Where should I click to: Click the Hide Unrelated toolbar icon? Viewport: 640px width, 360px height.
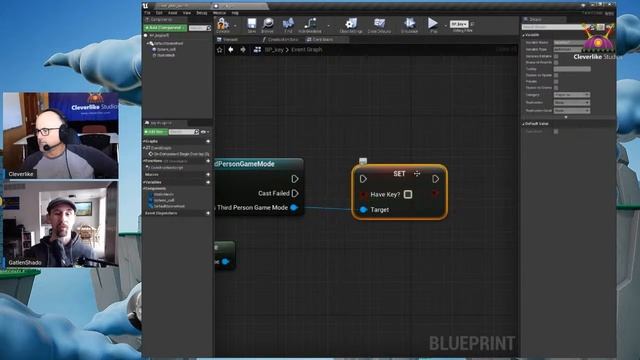pos(310,24)
